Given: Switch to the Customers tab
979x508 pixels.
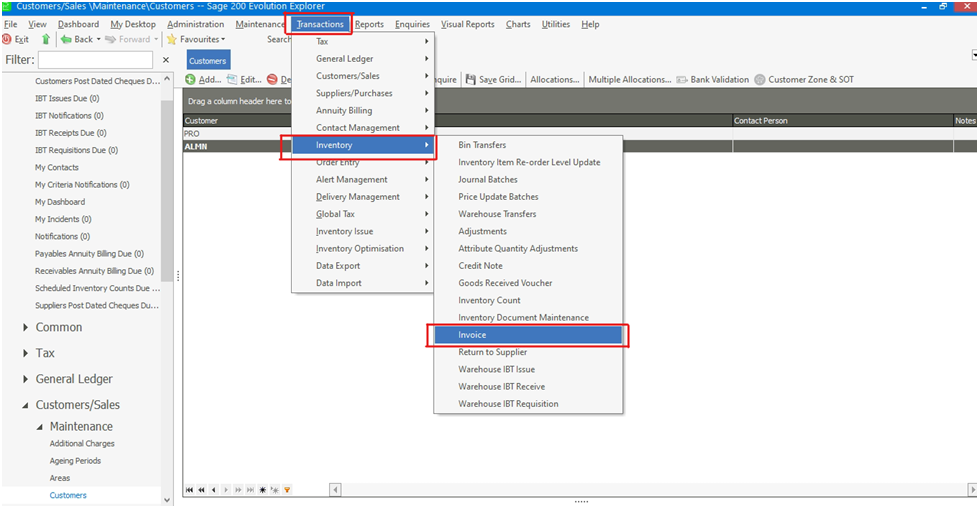Looking at the screenshot, I should click(208, 61).
